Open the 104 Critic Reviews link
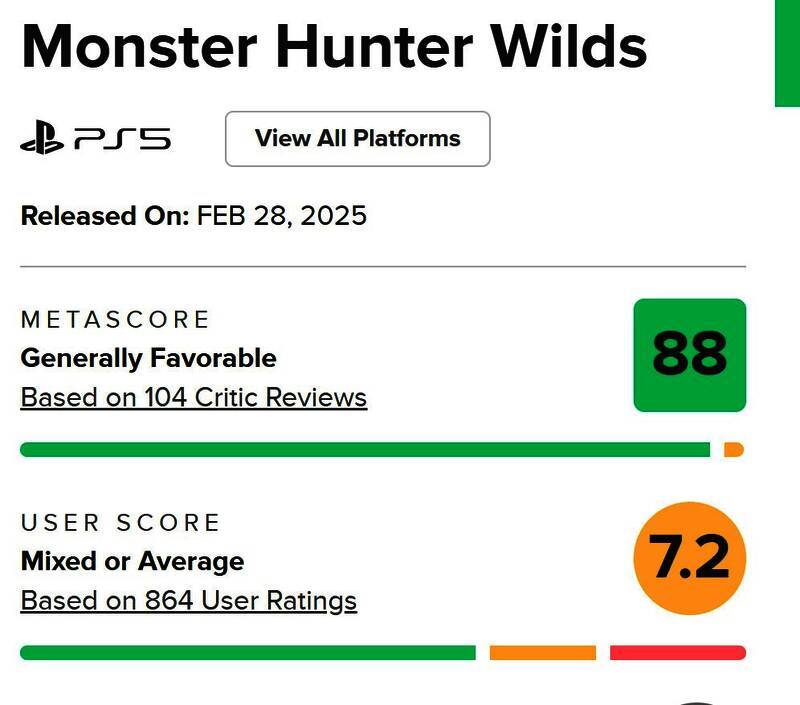The width and height of the screenshot is (800, 705). pos(194,398)
